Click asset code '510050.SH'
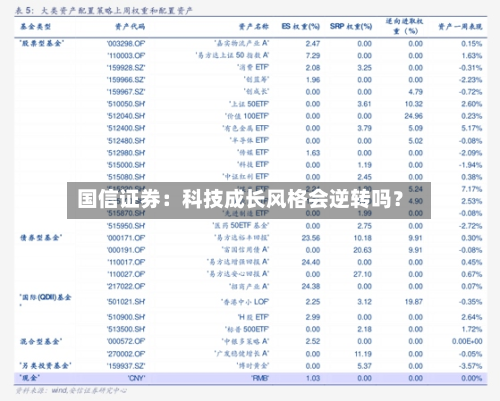 [x=126, y=104]
